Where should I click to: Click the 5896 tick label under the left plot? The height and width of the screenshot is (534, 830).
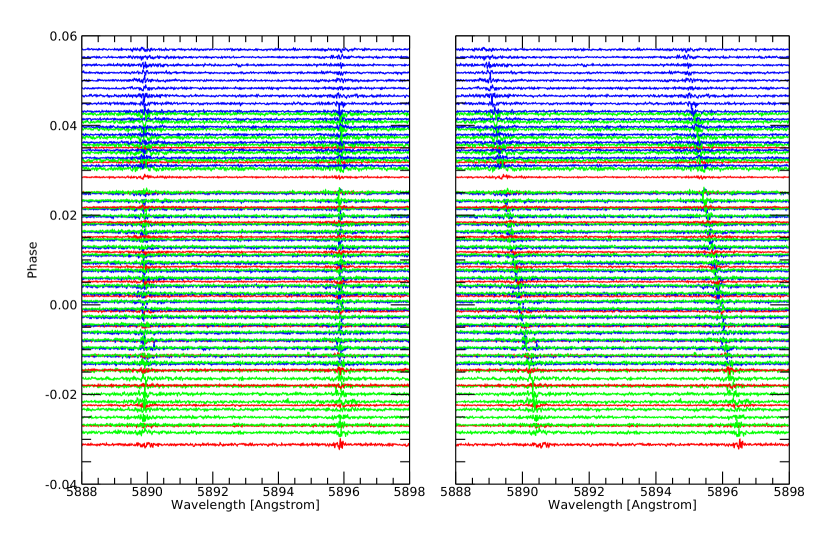tap(344, 492)
